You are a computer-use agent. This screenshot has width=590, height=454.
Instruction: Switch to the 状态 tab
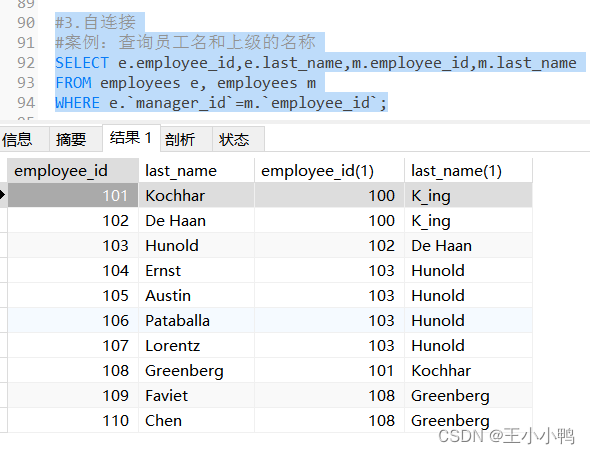click(x=239, y=140)
